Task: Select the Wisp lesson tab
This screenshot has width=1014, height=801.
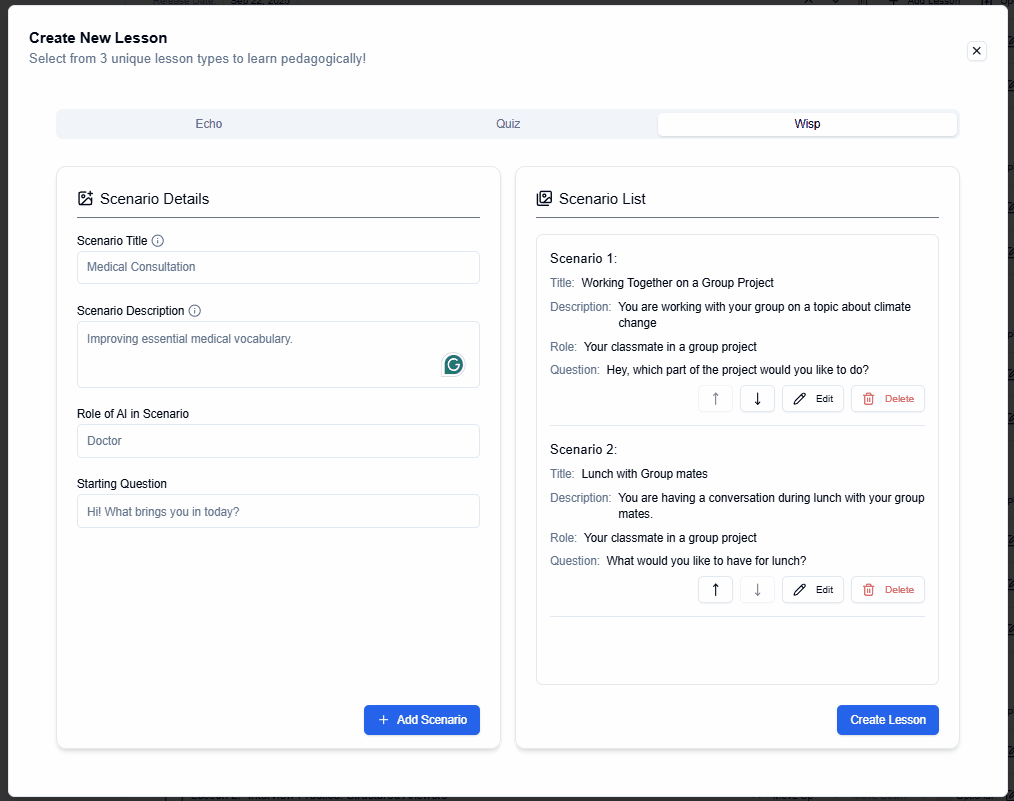Action: click(807, 124)
